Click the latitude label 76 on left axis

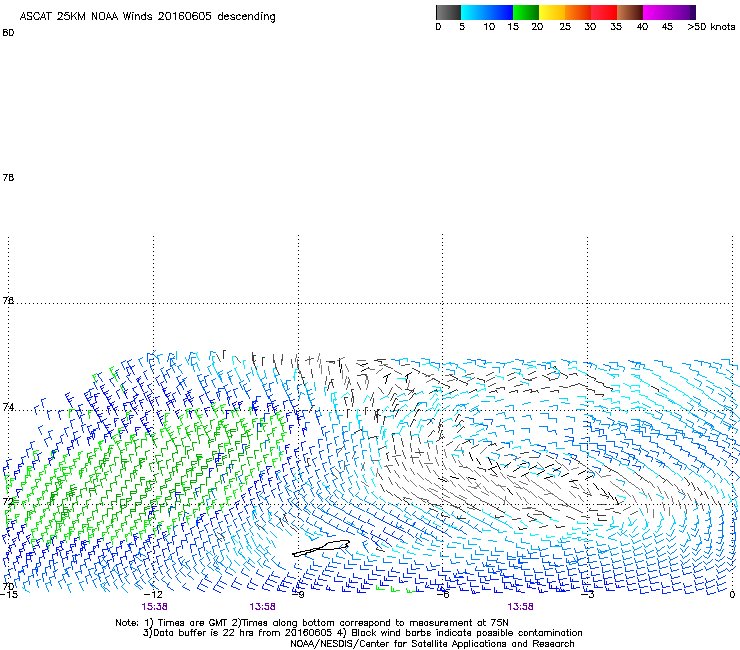pos(8,300)
